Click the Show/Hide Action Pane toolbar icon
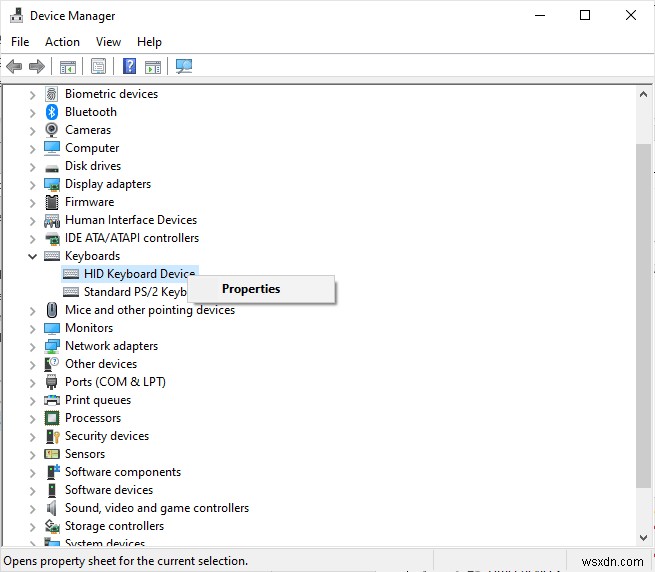655x572 pixels. point(153,66)
